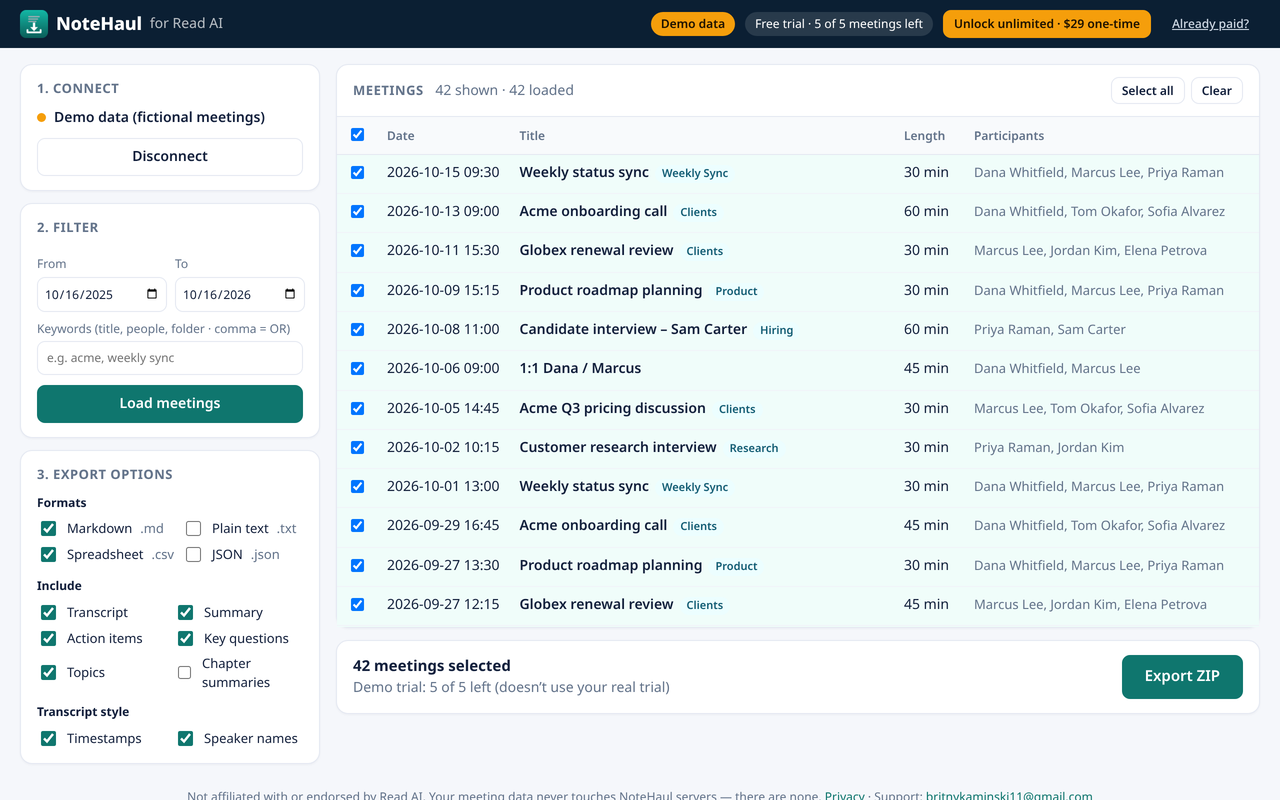Image resolution: width=1280 pixels, height=800 pixels.
Task: Click Load meetings
Action: (170, 404)
